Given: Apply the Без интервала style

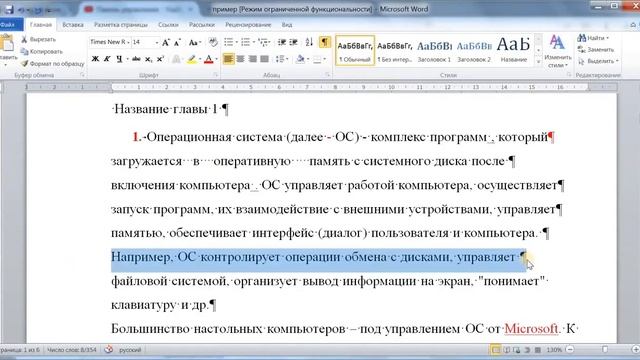Looking at the screenshot, I should coord(394,51).
